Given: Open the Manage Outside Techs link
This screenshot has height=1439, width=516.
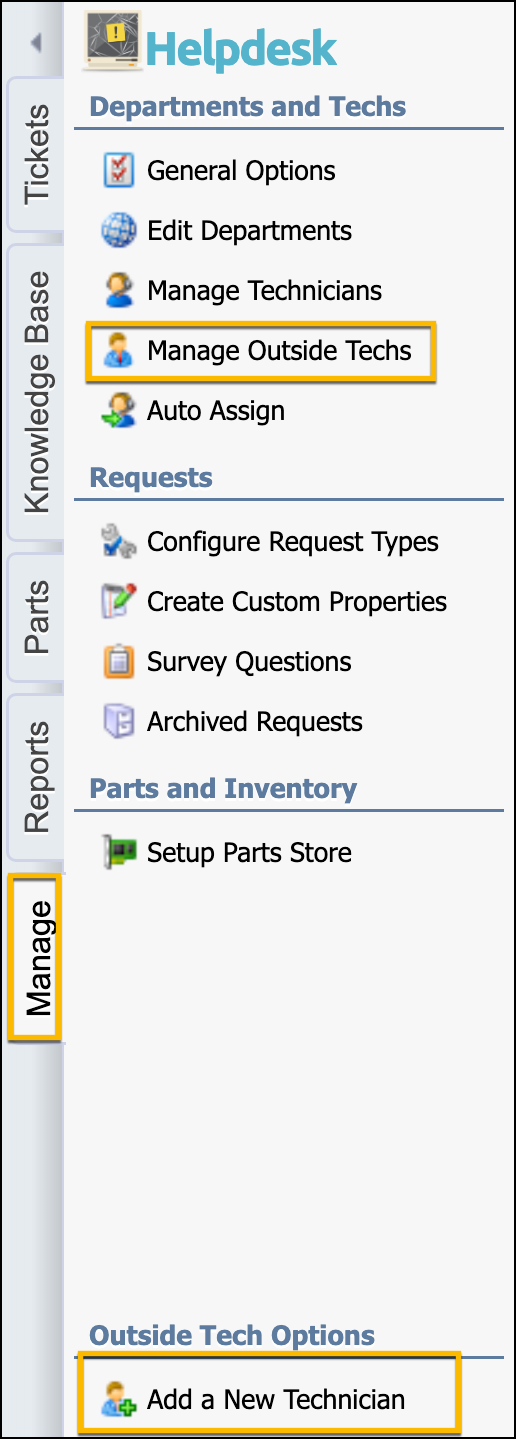Looking at the screenshot, I should (279, 351).
